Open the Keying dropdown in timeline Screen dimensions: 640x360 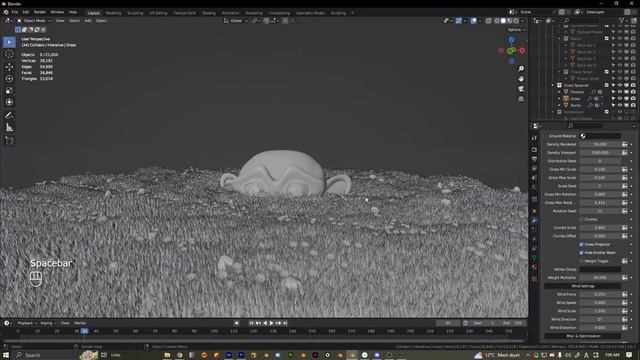click(48, 323)
